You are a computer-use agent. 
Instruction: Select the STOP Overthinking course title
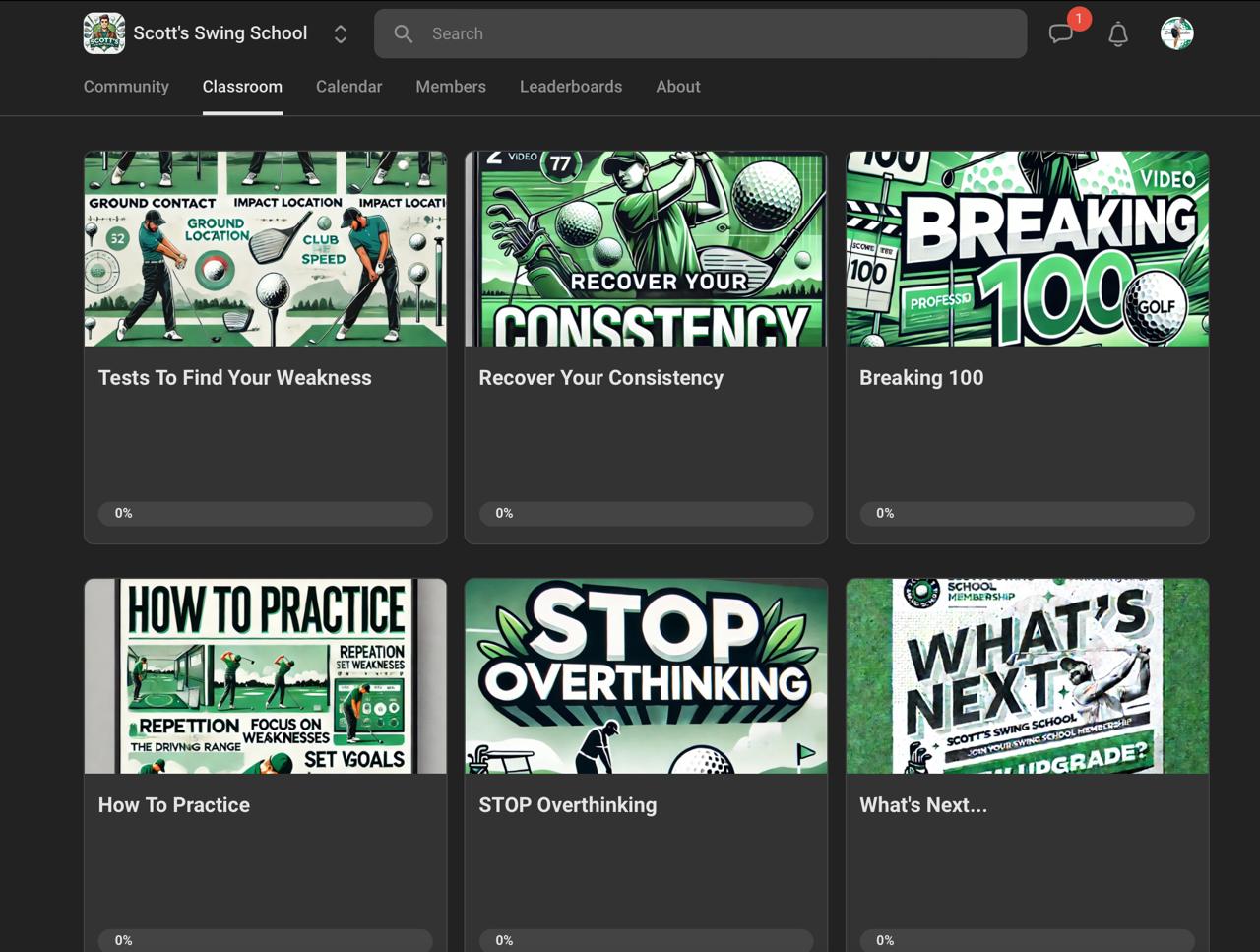point(567,805)
